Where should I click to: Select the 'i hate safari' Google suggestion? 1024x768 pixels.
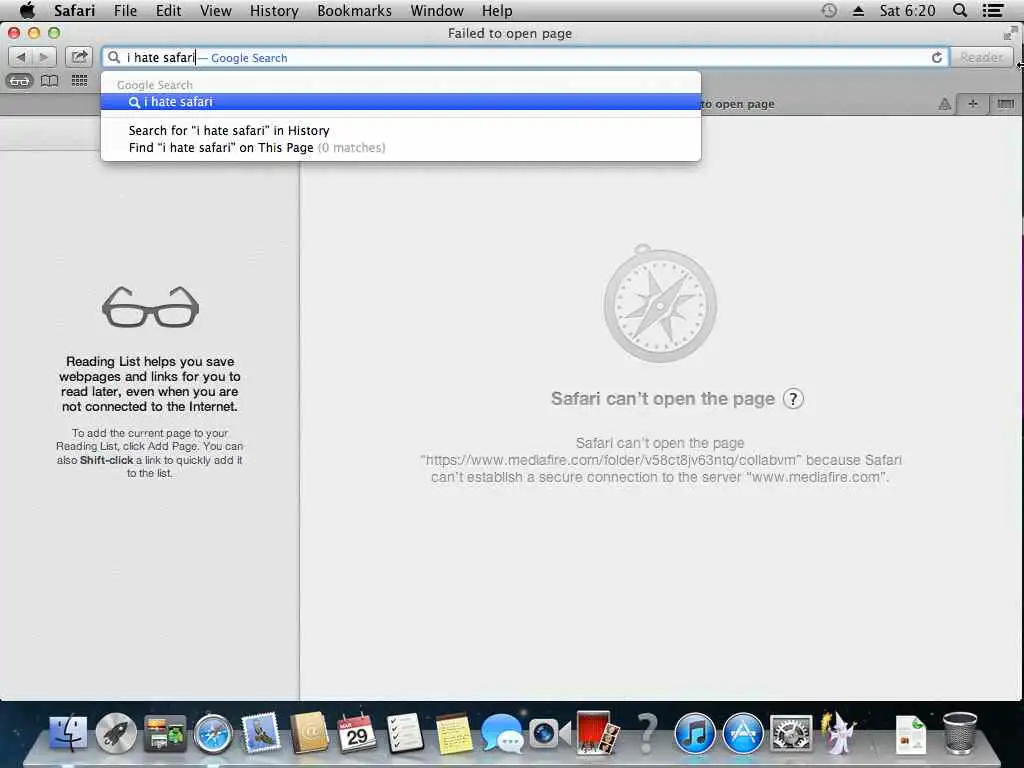[400, 102]
